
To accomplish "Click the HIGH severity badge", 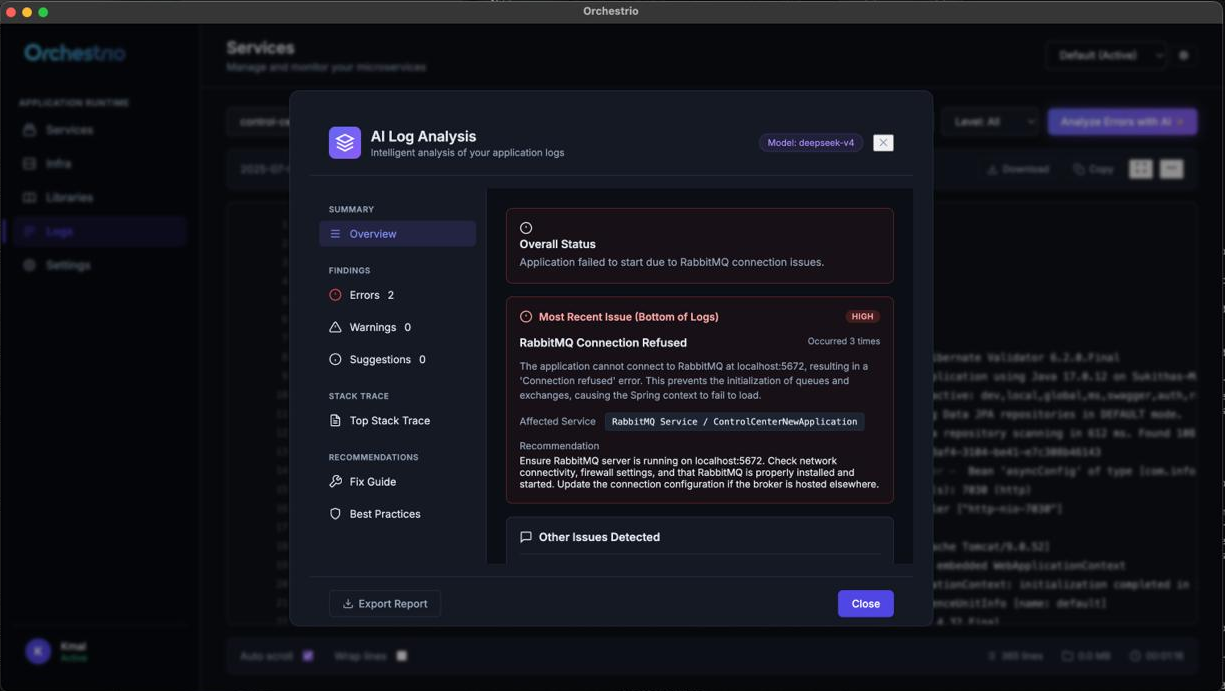I will [x=862, y=316].
